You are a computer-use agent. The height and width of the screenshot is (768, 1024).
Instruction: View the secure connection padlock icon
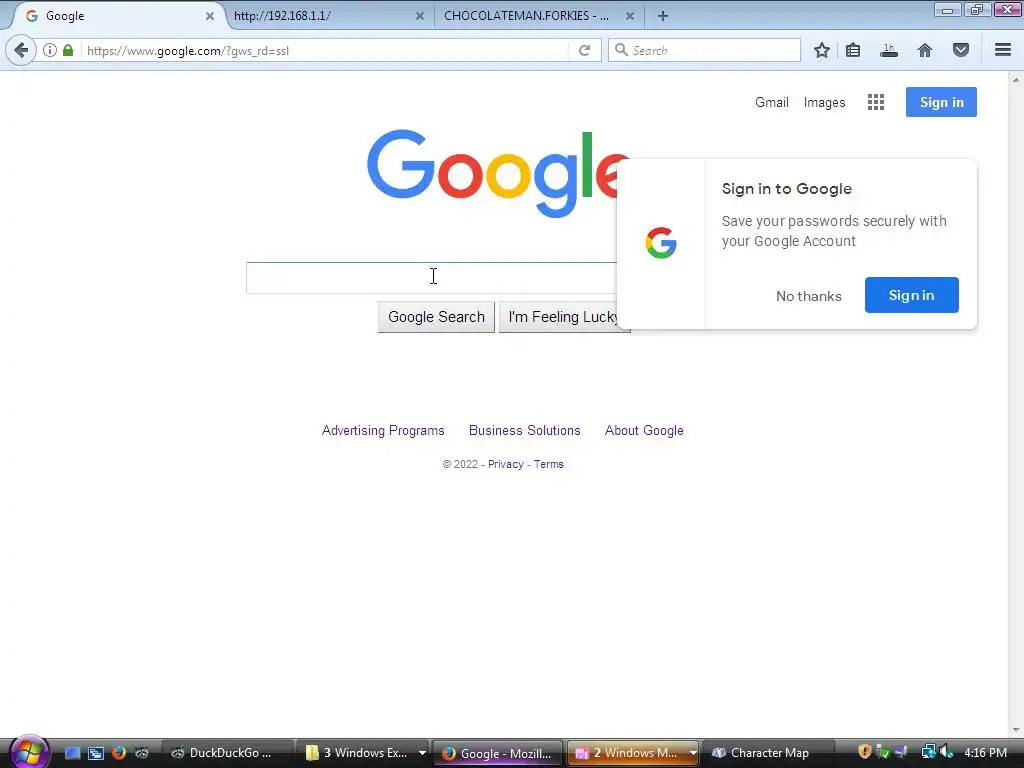click(x=68, y=50)
